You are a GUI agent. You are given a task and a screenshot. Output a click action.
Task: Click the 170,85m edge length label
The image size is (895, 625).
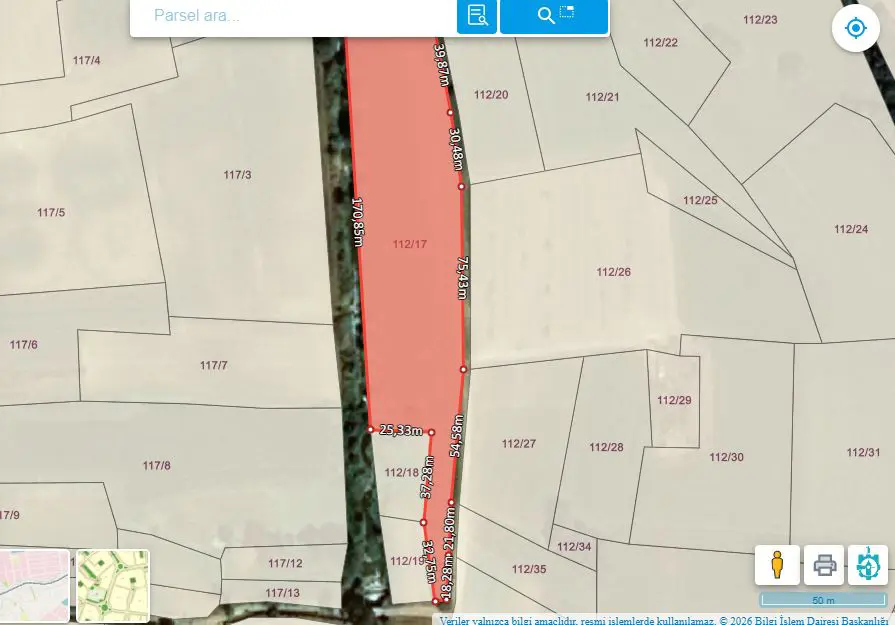(x=357, y=223)
